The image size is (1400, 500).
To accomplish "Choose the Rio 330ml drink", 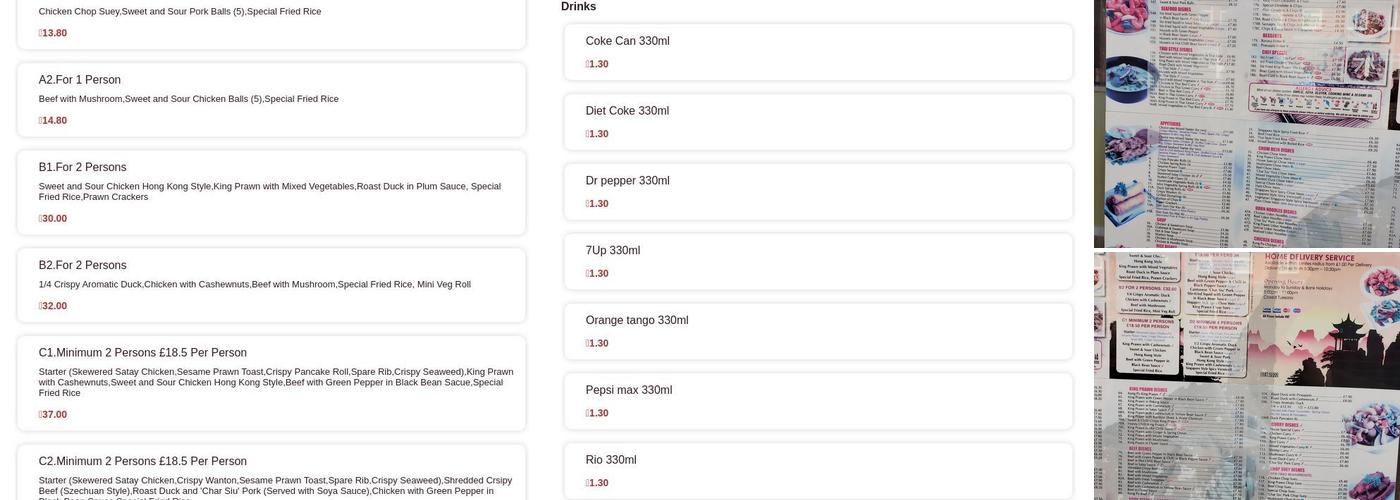I will click(x=817, y=470).
